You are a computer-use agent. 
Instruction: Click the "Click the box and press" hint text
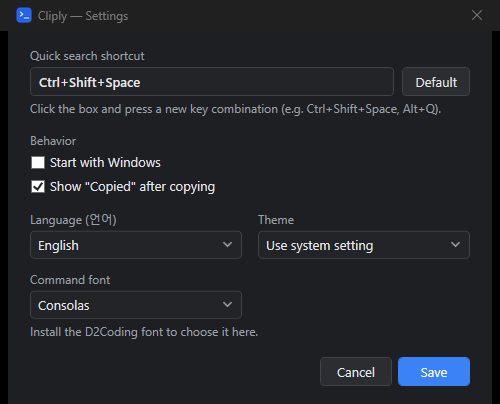[x=236, y=109]
